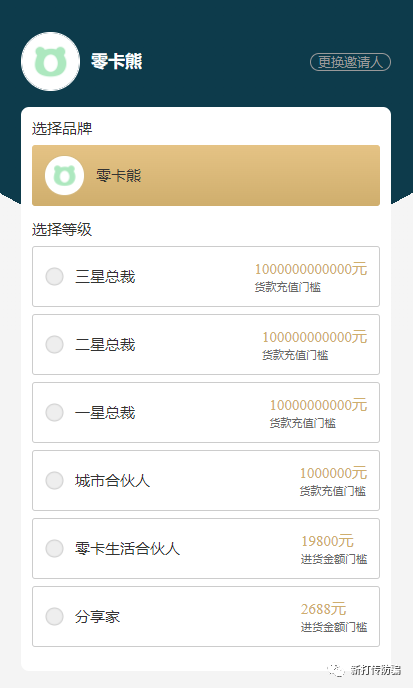Click the 零卡熊 username in the header

point(116,61)
